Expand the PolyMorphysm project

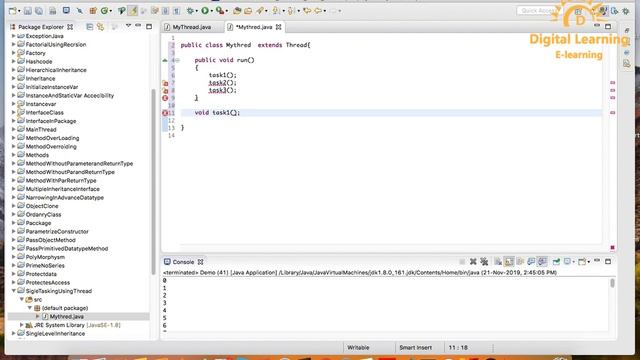coord(13,257)
